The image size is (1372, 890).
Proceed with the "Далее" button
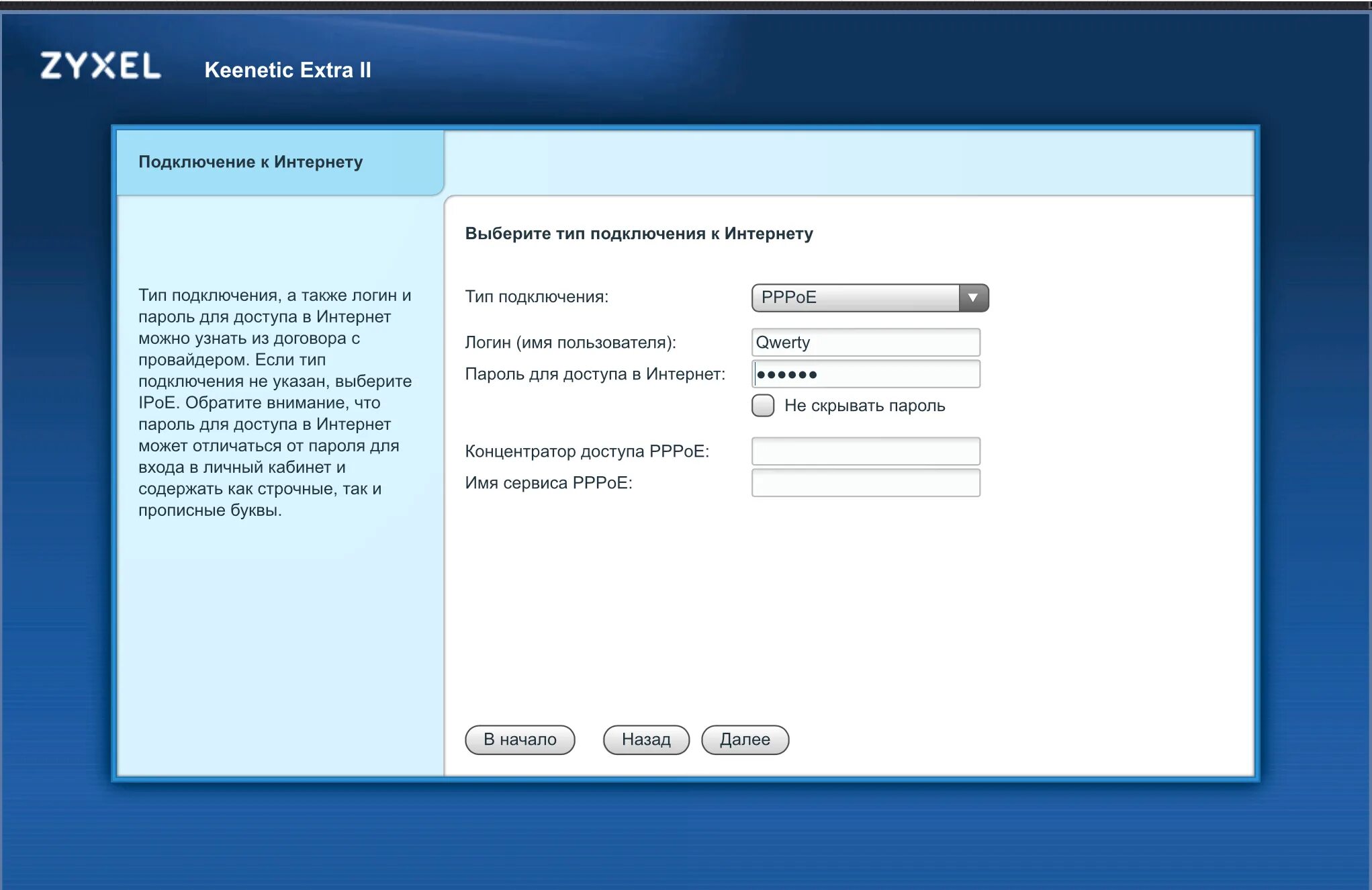(745, 740)
